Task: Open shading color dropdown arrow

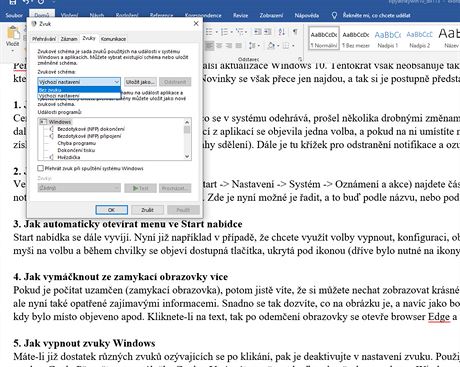Action: click(278, 45)
